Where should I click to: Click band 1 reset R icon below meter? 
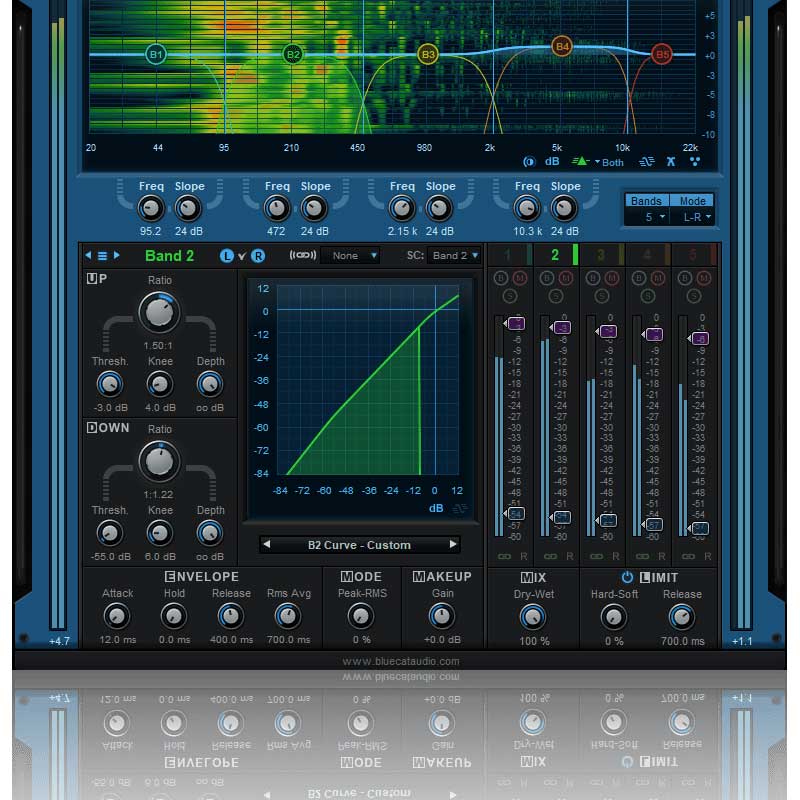[x=523, y=556]
